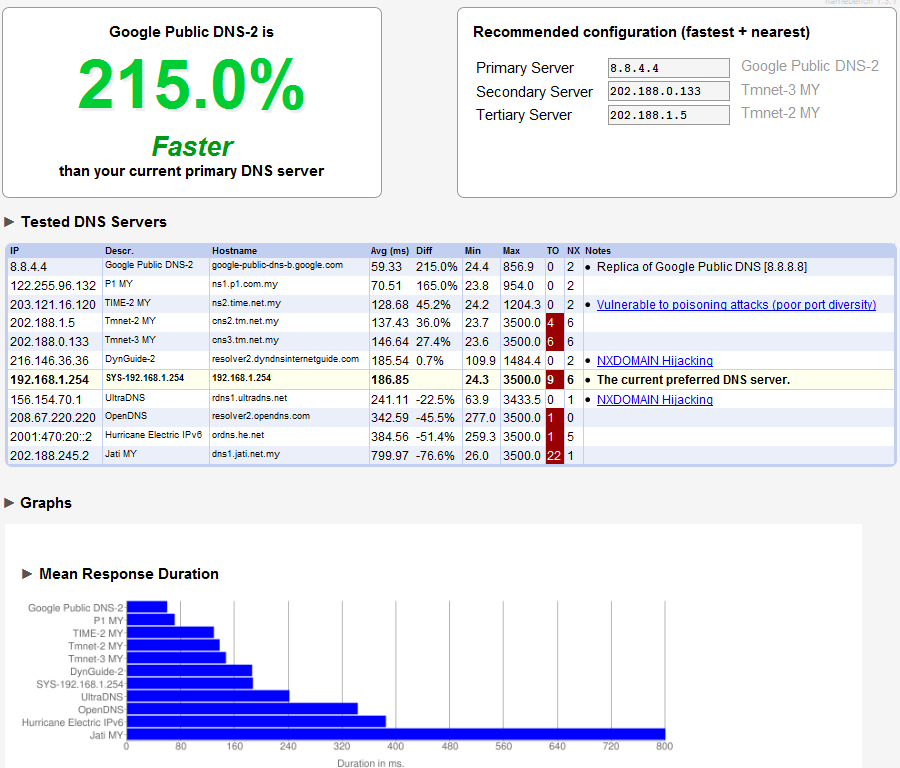Click the Jati MY bar in chart

[395, 735]
